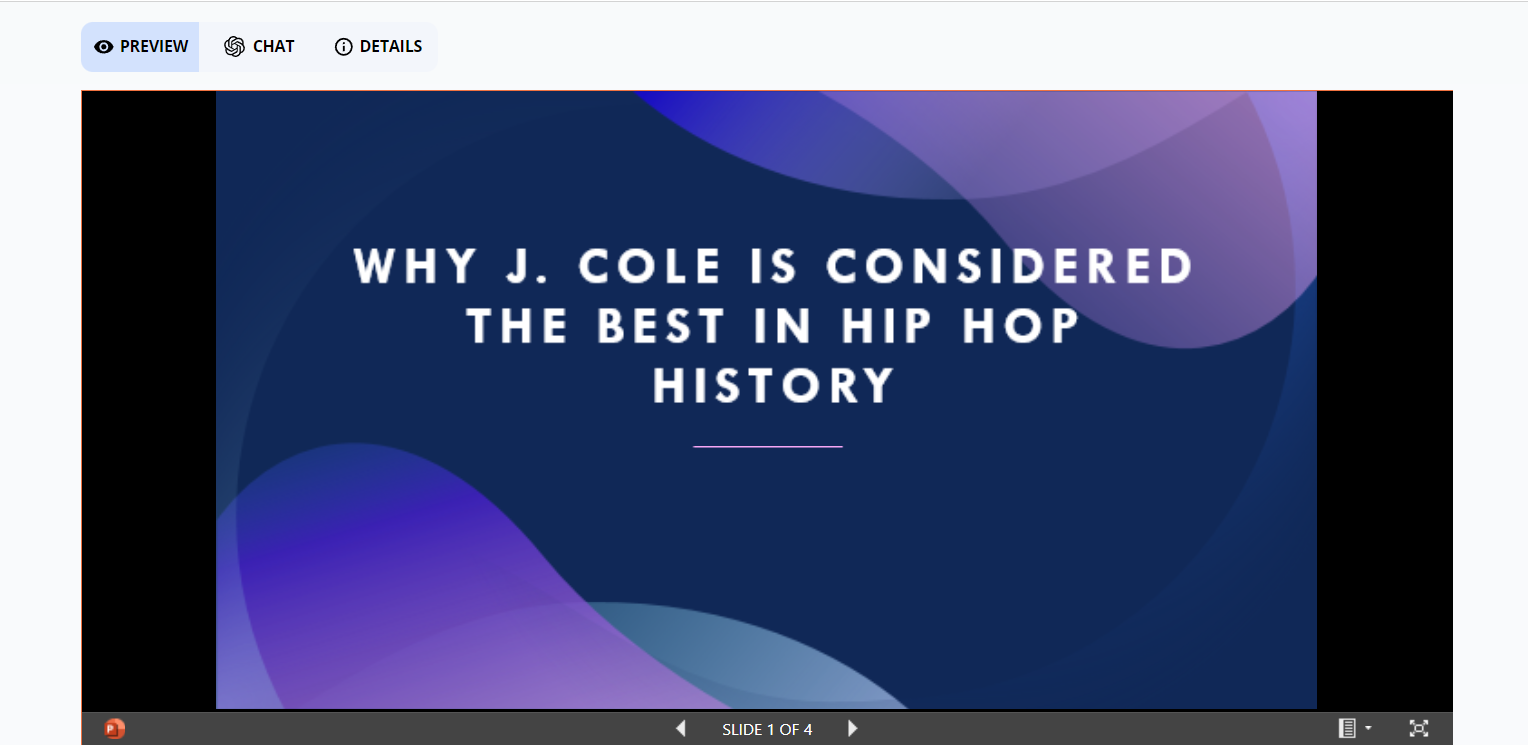The image size is (1528, 745).
Task: Click the SLIDE 1 OF 4 progress indicator
Action: pyautogui.click(x=766, y=729)
